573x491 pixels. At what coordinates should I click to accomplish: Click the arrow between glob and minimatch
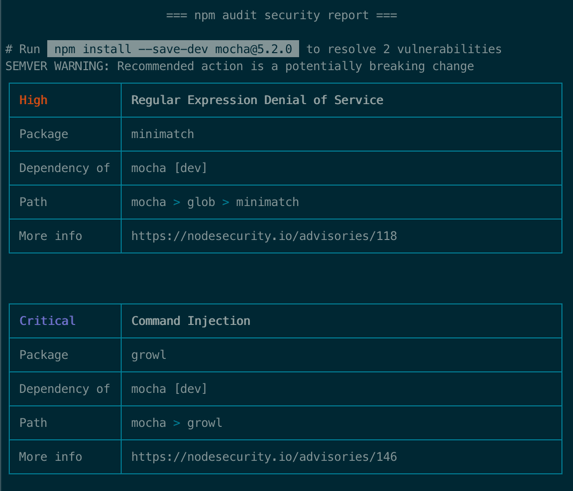click(225, 202)
